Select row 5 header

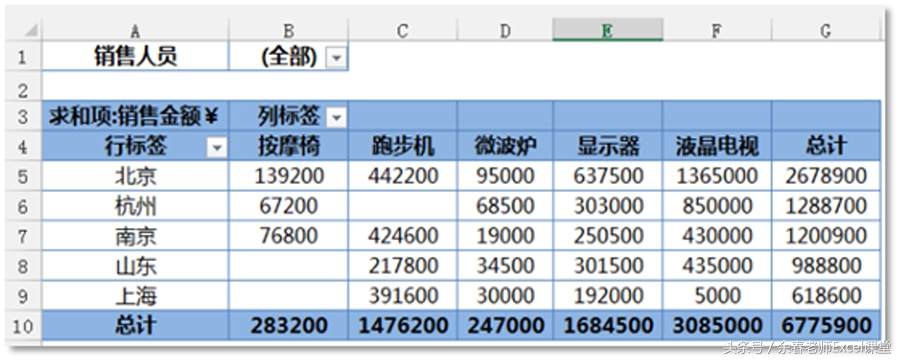click(x=23, y=176)
